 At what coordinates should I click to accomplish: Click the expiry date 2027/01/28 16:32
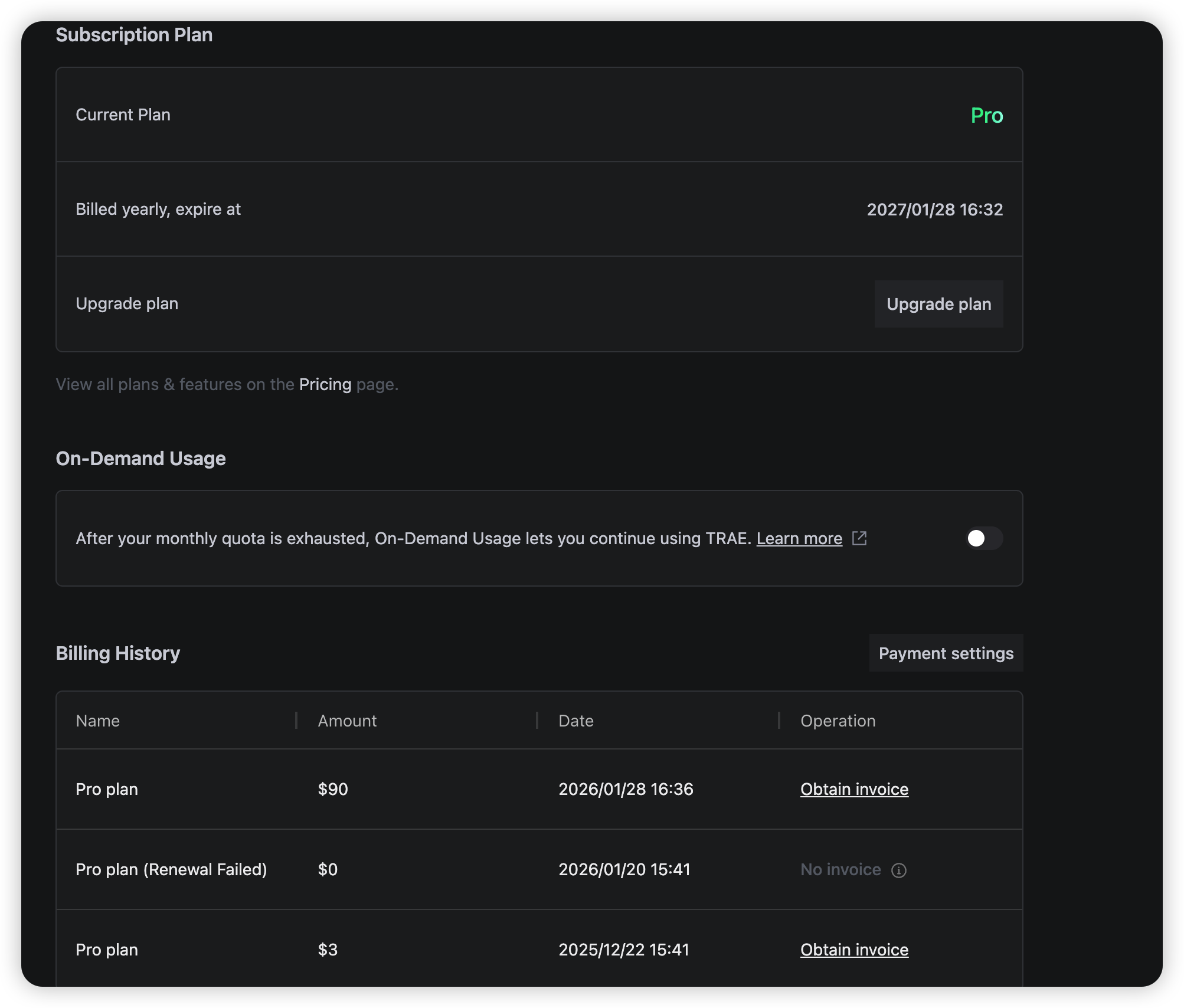click(x=934, y=210)
